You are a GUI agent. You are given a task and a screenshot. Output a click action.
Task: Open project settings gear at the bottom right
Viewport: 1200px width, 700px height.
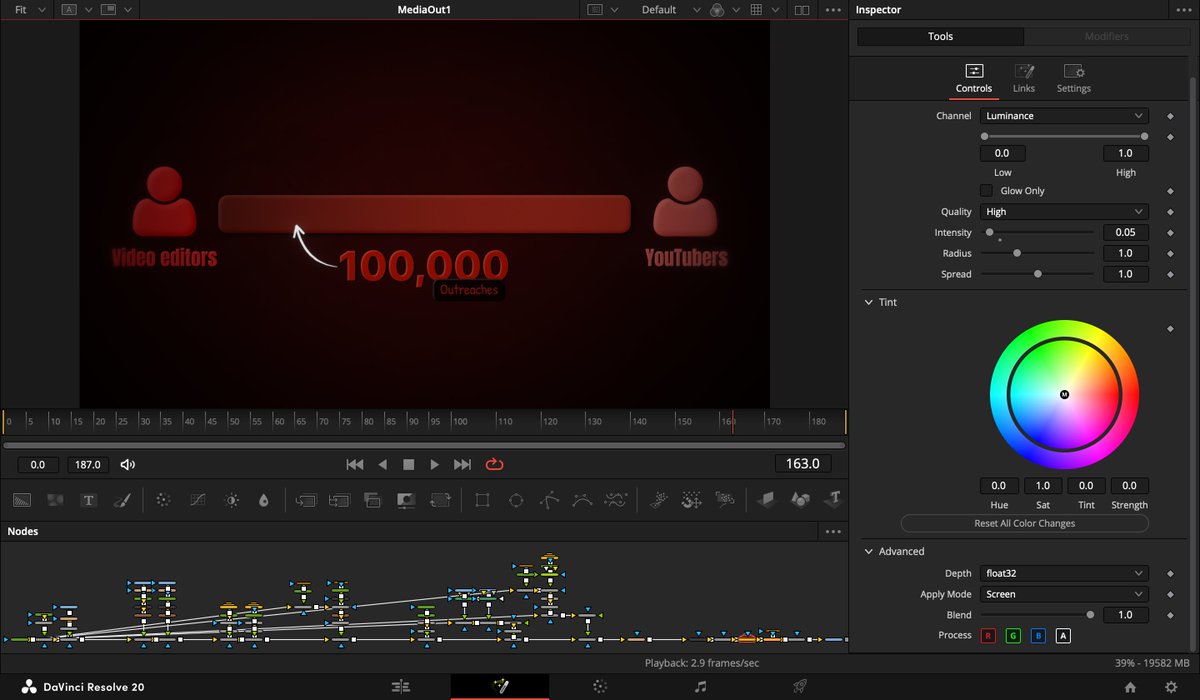point(1171,687)
